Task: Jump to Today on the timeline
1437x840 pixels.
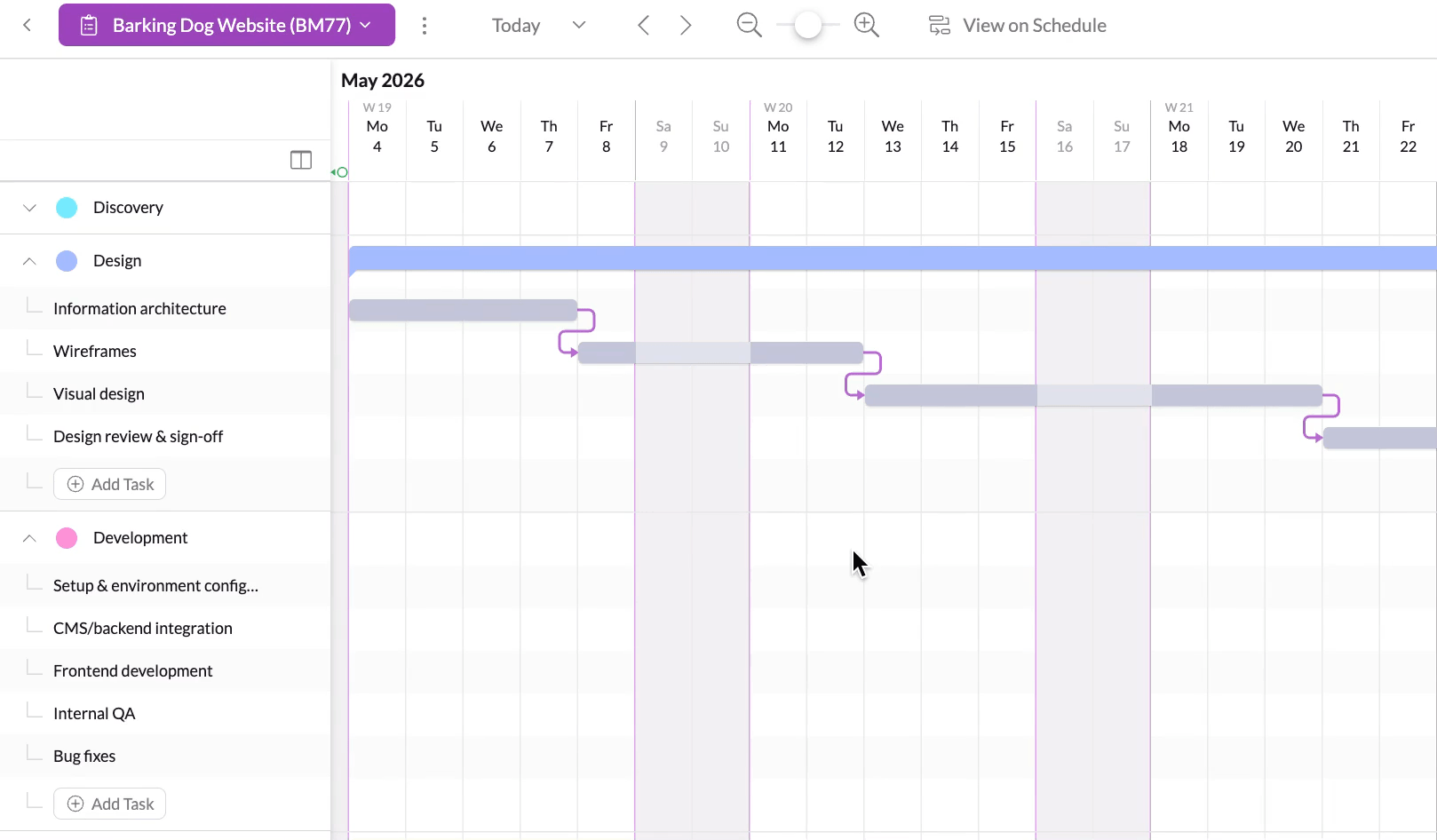Action: (x=516, y=26)
